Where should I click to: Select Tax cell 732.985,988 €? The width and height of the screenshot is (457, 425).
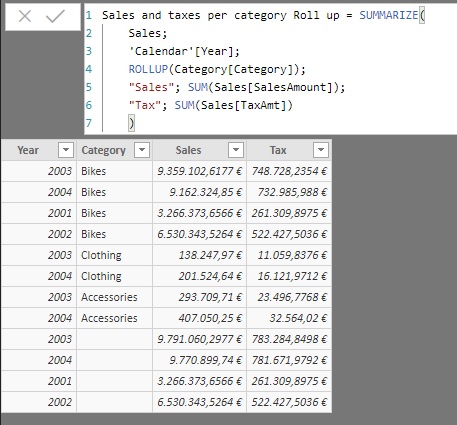tap(289, 192)
